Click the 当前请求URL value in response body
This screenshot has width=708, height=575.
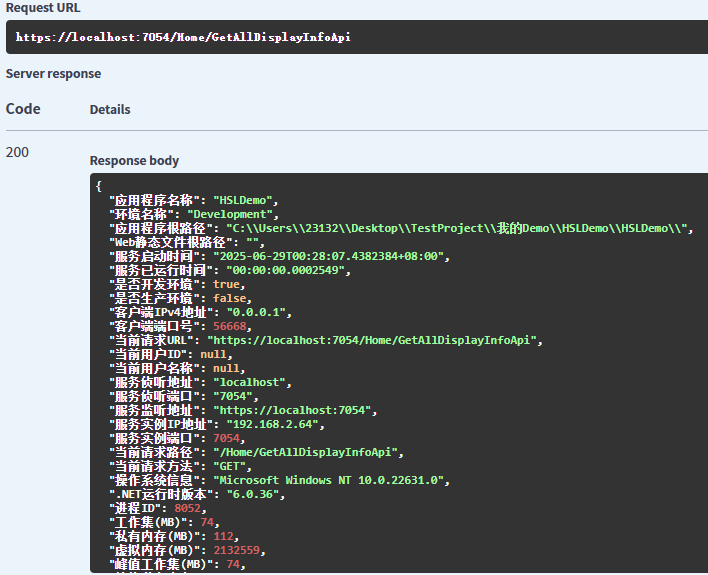tap(372, 340)
